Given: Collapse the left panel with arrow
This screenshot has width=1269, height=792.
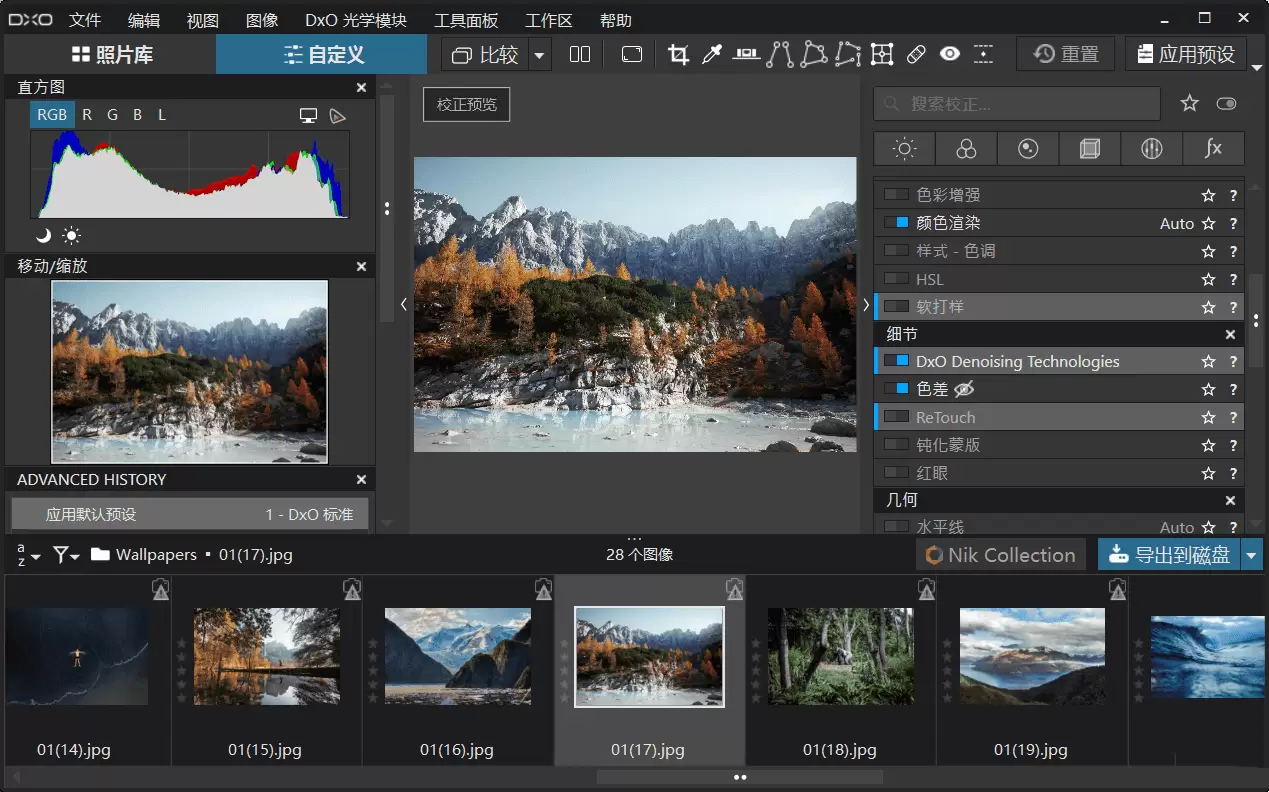Looking at the screenshot, I should pyautogui.click(x=403, y=305).
